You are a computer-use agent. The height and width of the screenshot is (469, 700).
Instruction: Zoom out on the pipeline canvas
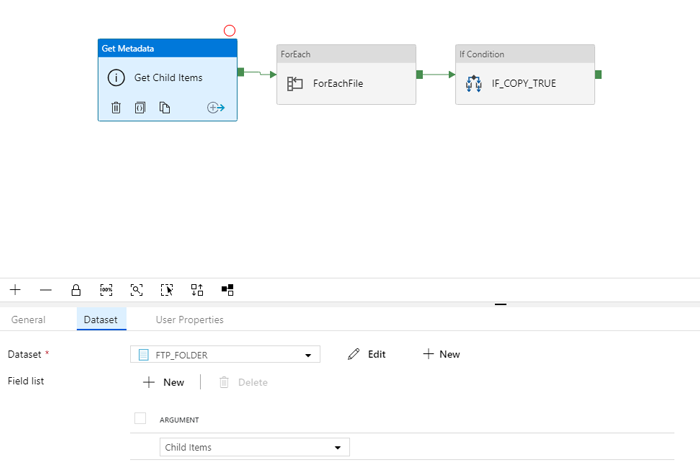(x=46, y=290)
